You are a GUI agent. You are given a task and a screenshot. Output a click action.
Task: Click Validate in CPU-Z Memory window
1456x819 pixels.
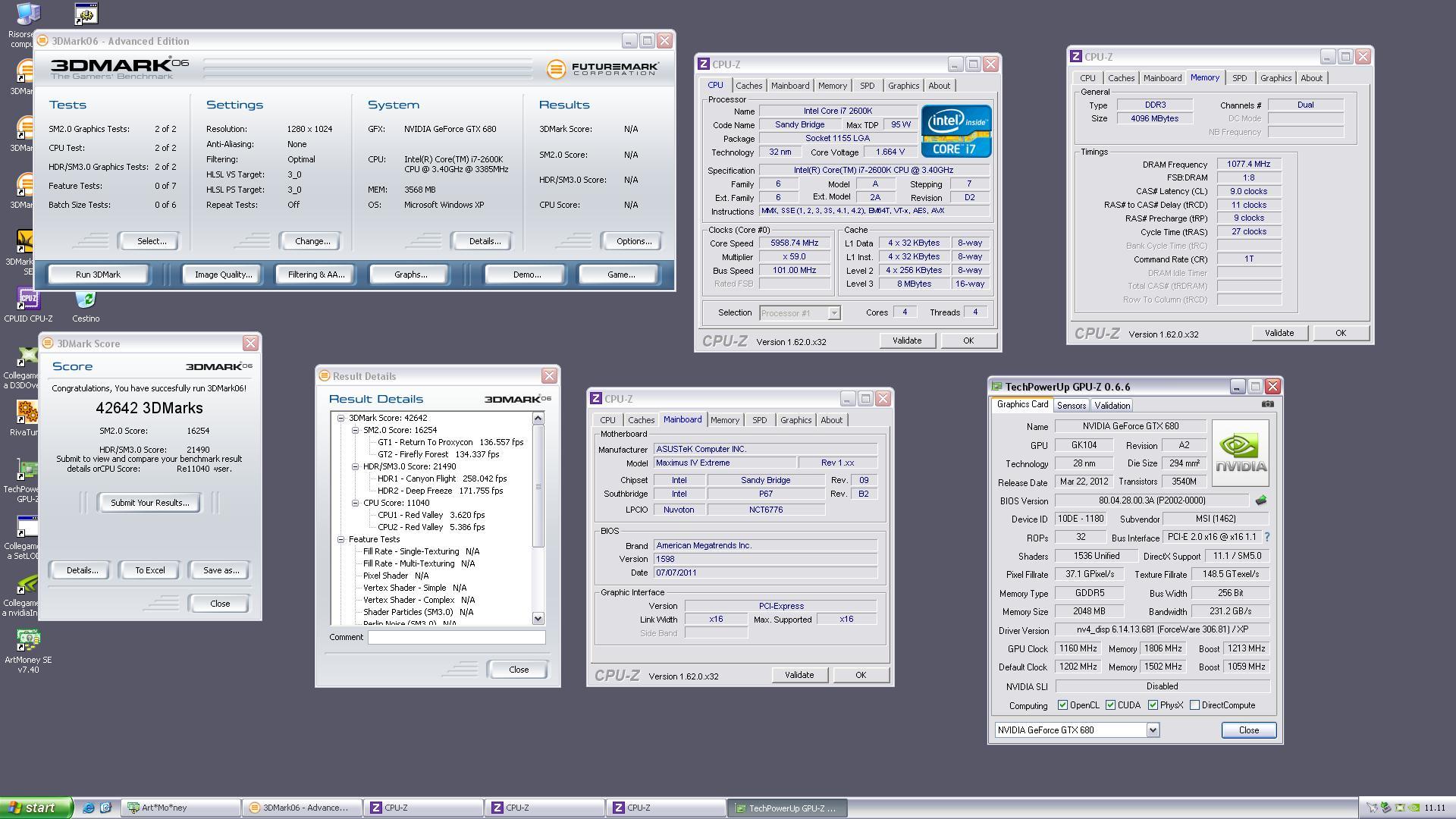click(1279, 333)
